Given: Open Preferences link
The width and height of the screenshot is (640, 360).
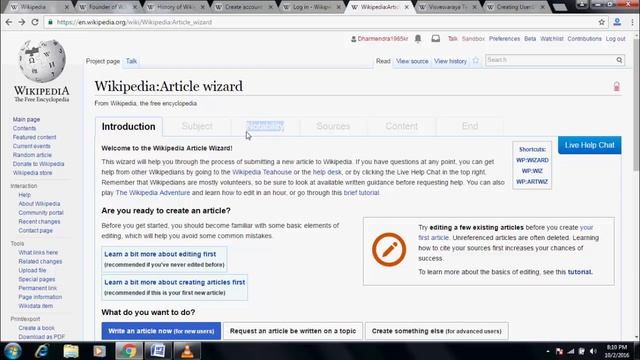Looking at the screenshot, I should click(x=504, y=39).
